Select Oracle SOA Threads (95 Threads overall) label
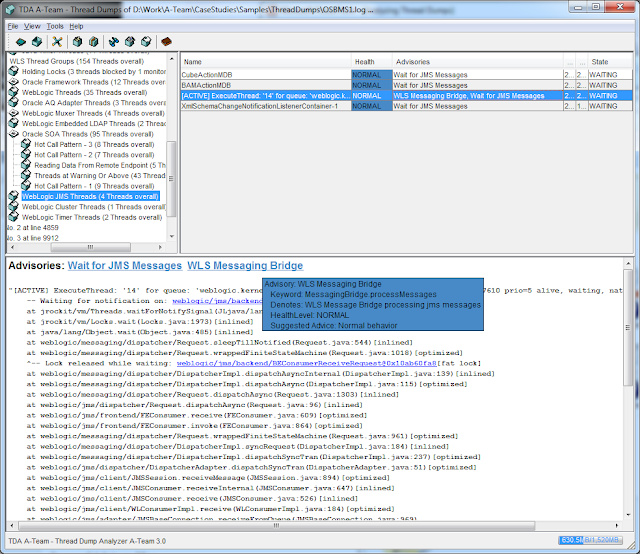This screenshot has width=640, height=554. [88, 134]
